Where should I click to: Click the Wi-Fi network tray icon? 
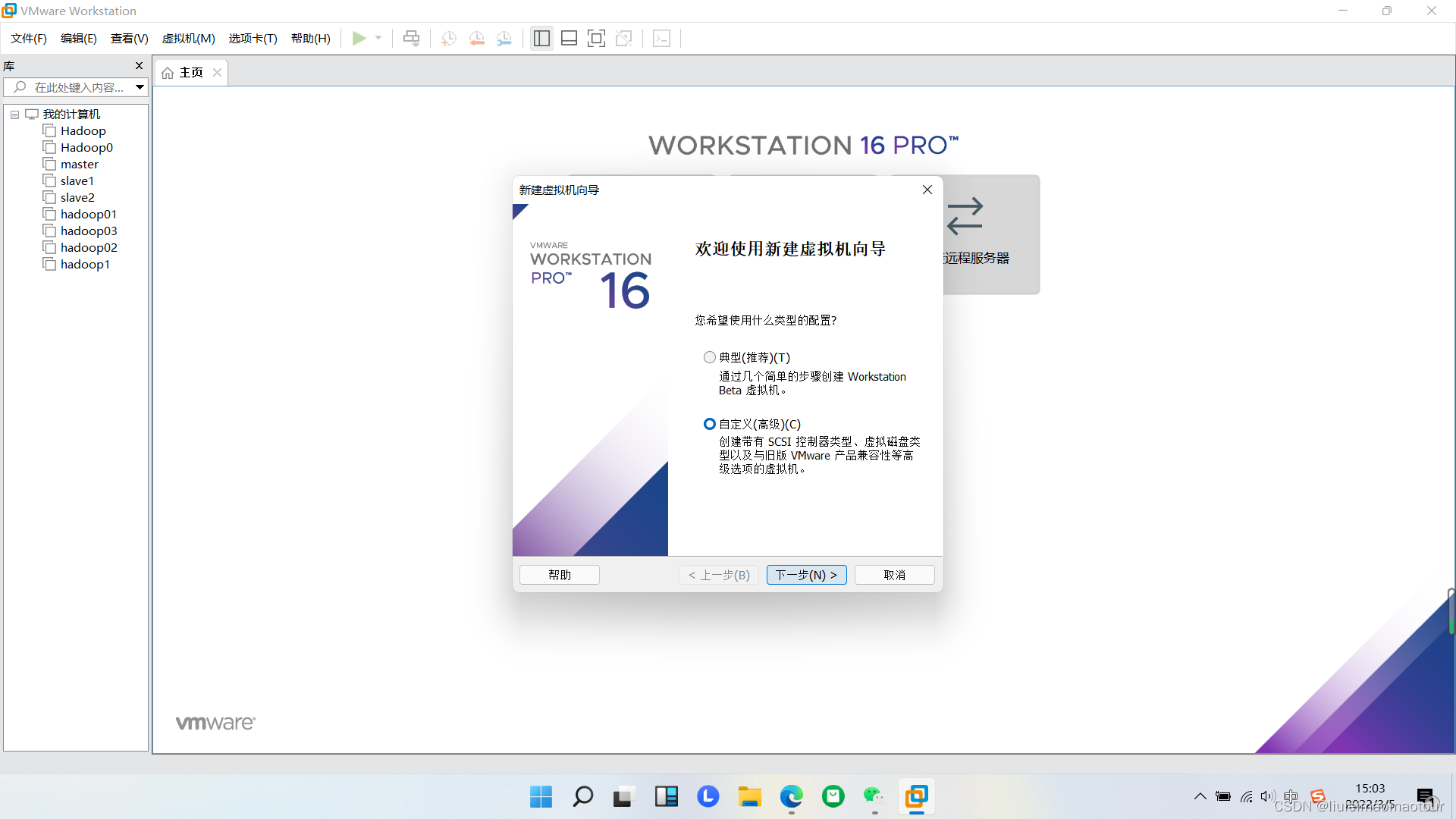[1246, 796]
